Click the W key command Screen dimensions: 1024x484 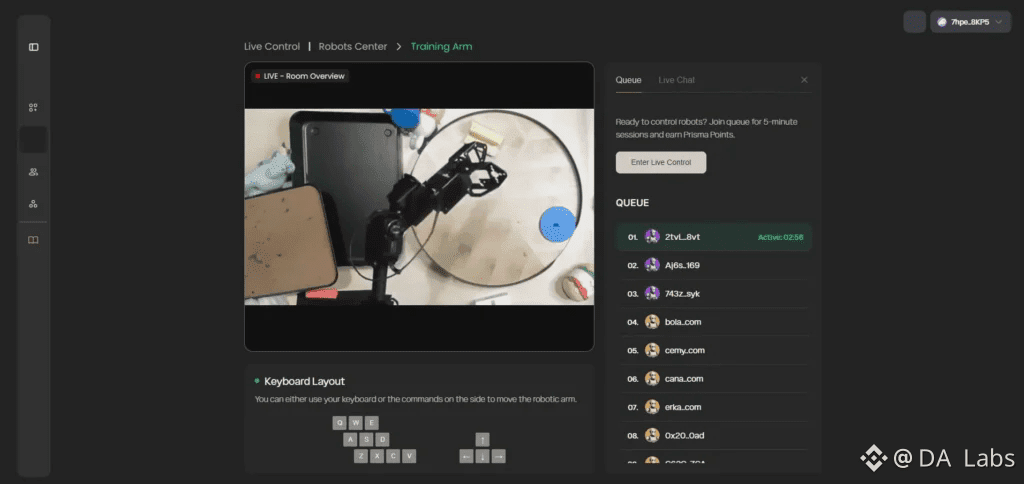(356, 423)
